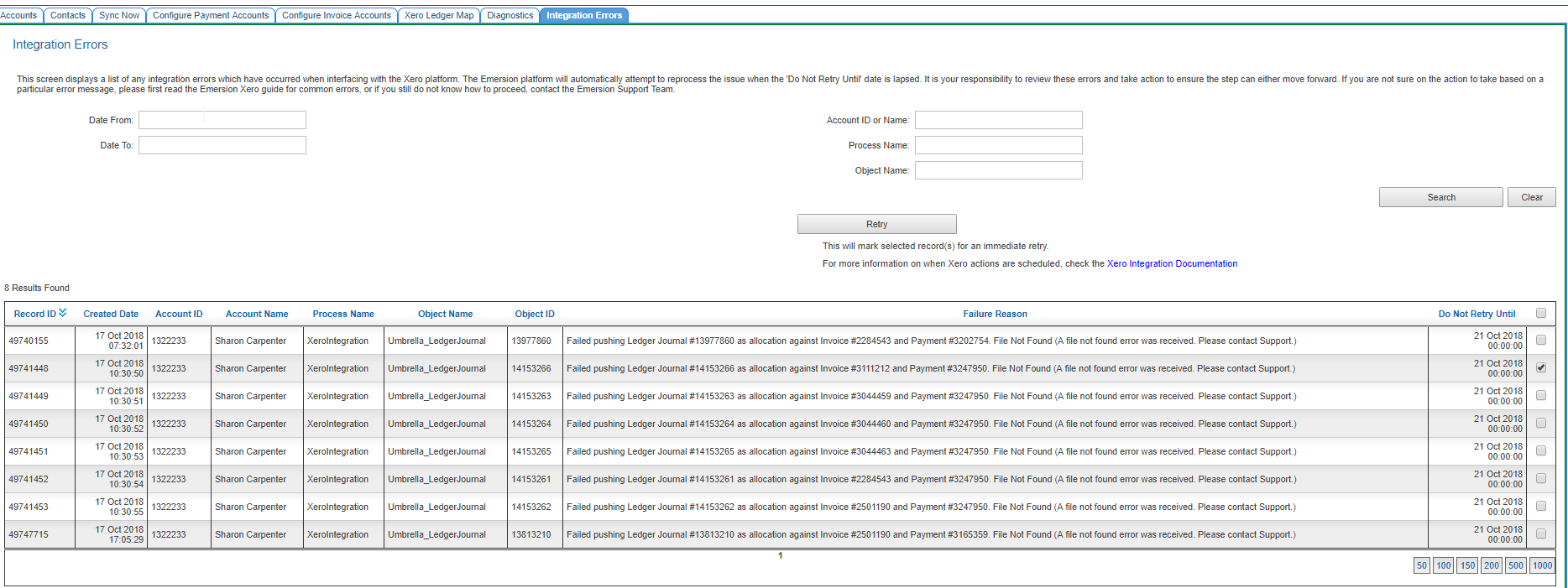Sort table by Do Not Retry Until
The image size is (1568, 588).
(1477, 314)
